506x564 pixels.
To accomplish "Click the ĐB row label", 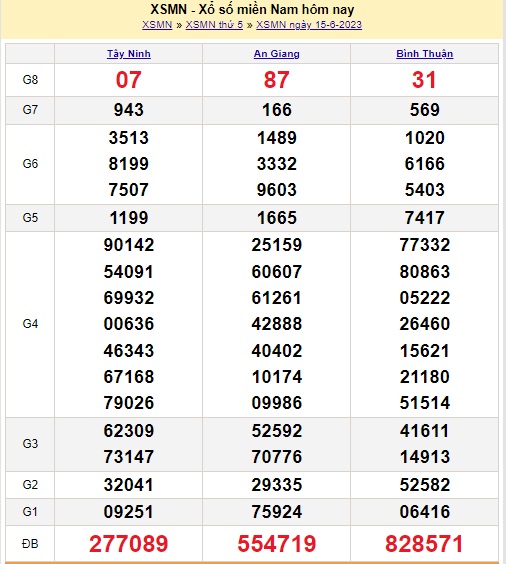I will coord(30,543).
